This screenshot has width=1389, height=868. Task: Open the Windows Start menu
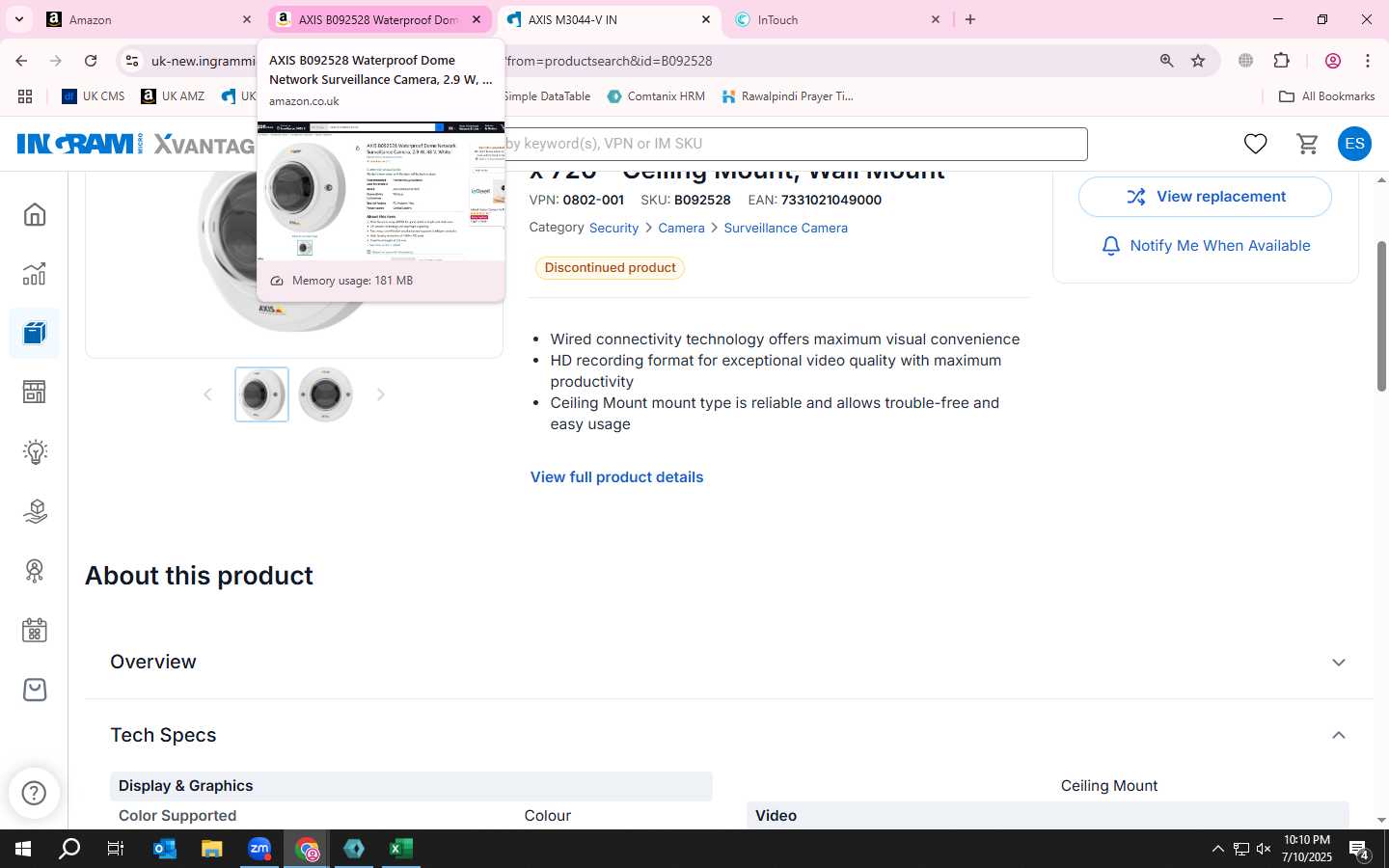click(23, 849)
